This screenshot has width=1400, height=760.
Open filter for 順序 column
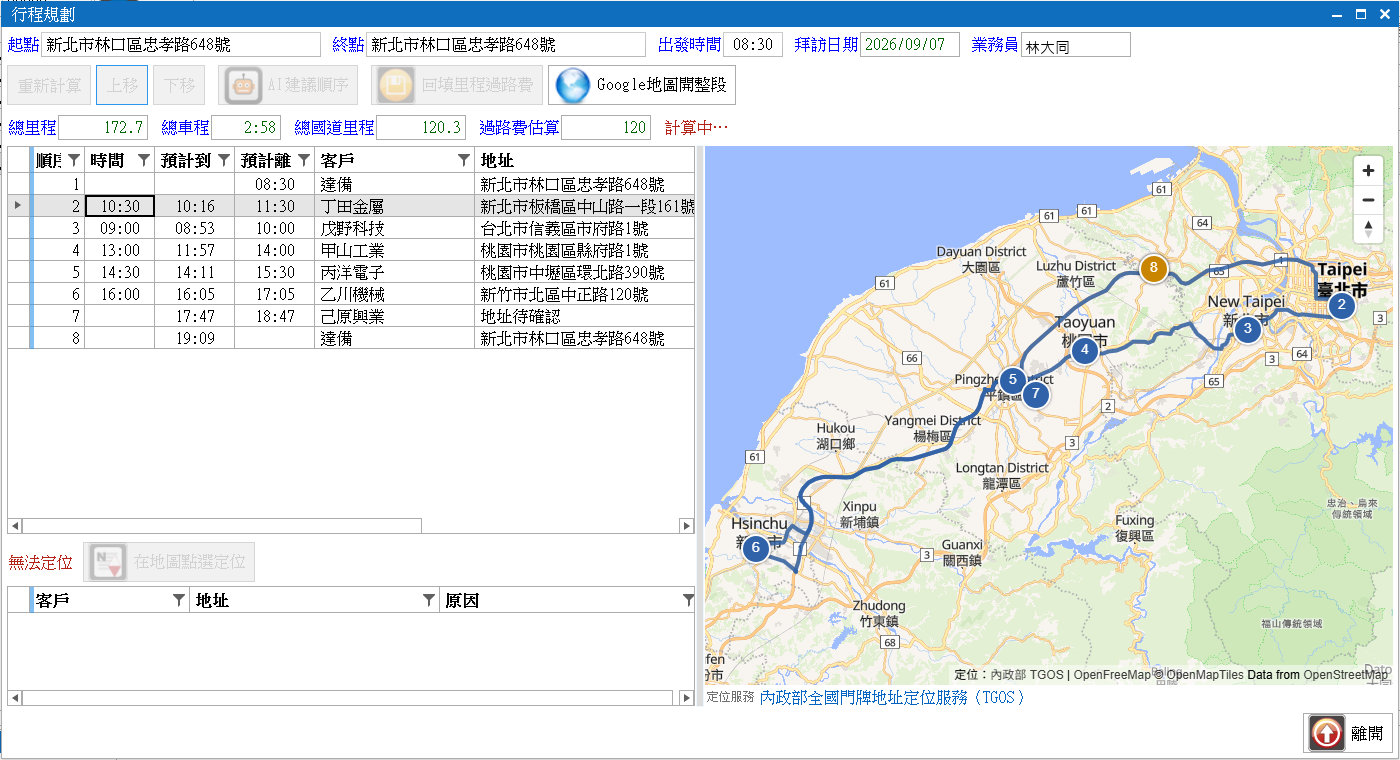coord(73,160)
